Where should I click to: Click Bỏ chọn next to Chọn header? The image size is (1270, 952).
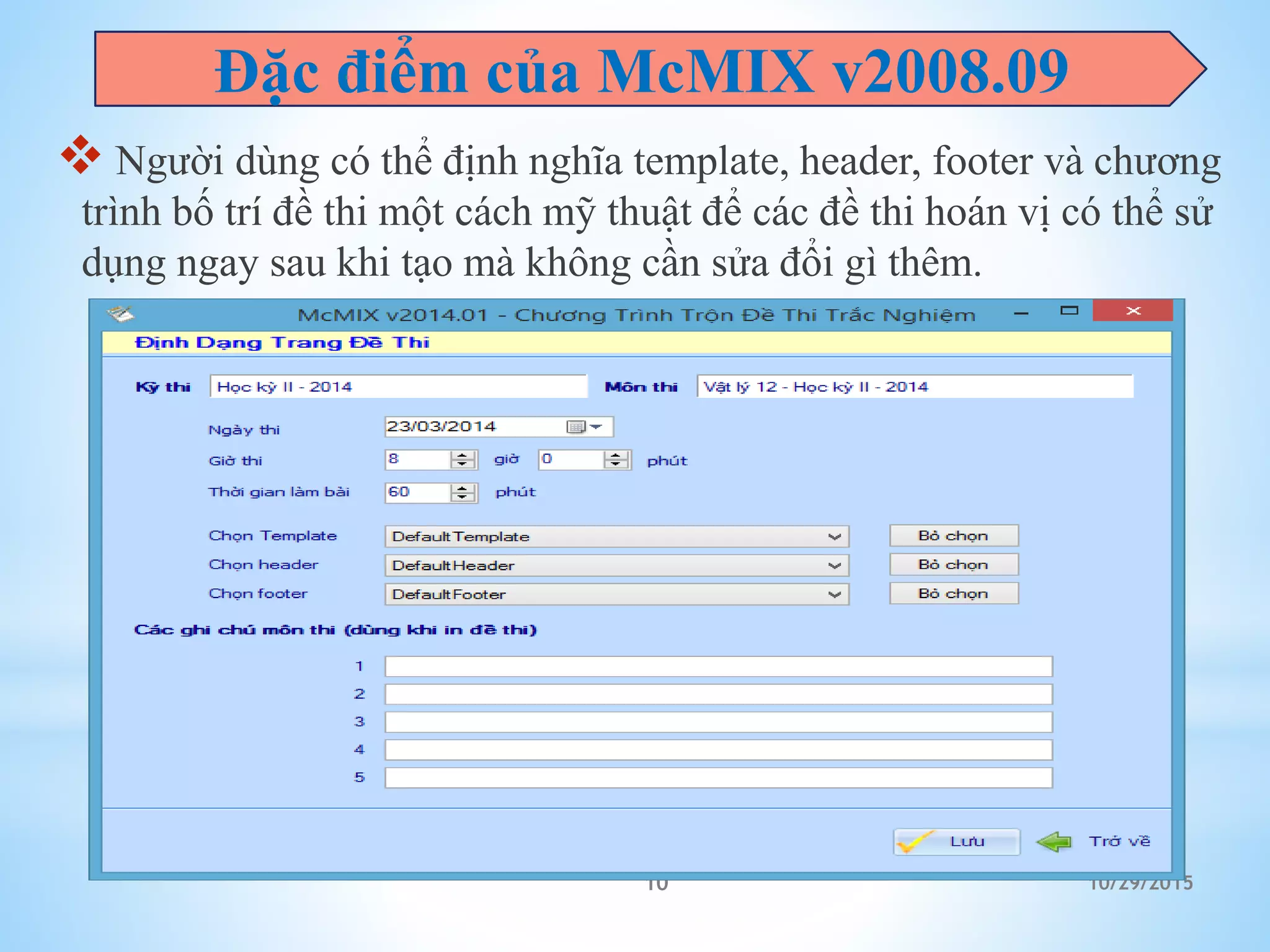coord(954,565)
